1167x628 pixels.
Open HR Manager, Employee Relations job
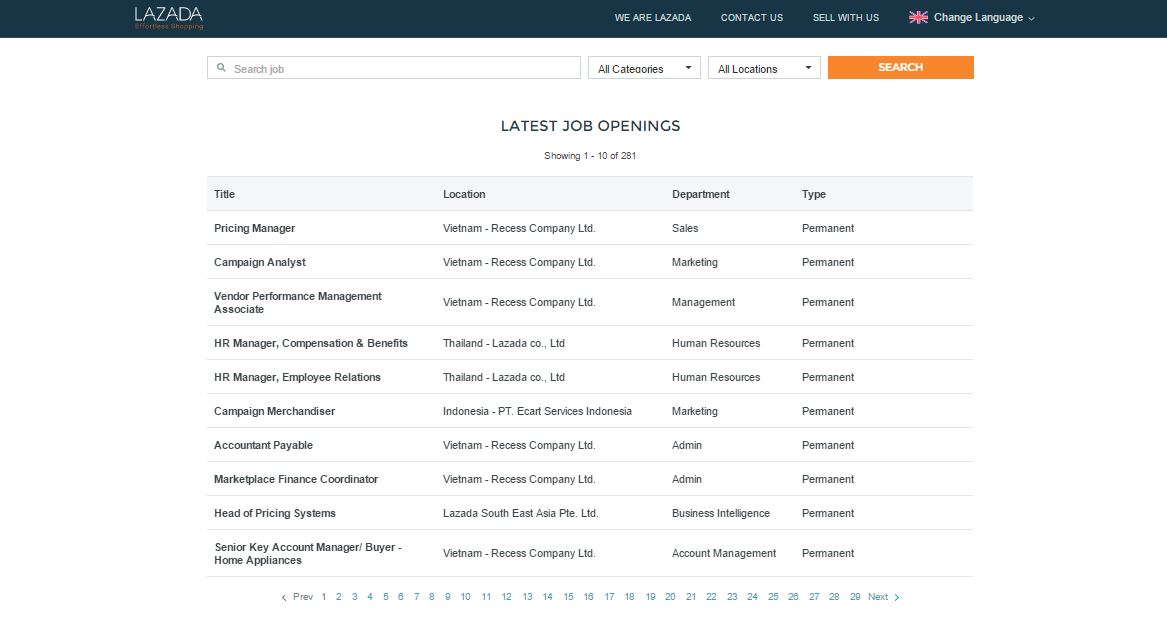pos(297,377)
